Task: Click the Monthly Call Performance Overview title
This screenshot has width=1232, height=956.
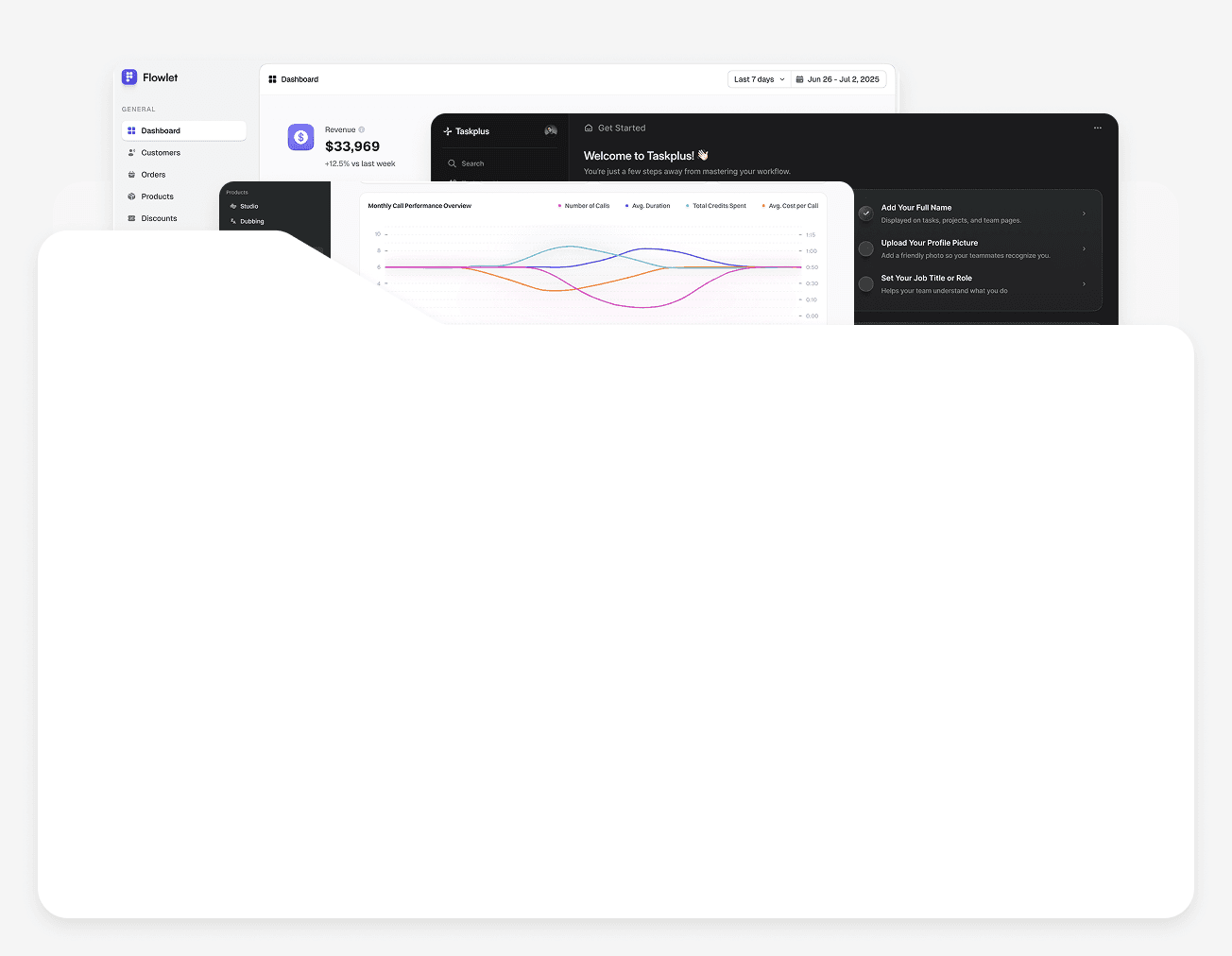Action: click(419, 206)
